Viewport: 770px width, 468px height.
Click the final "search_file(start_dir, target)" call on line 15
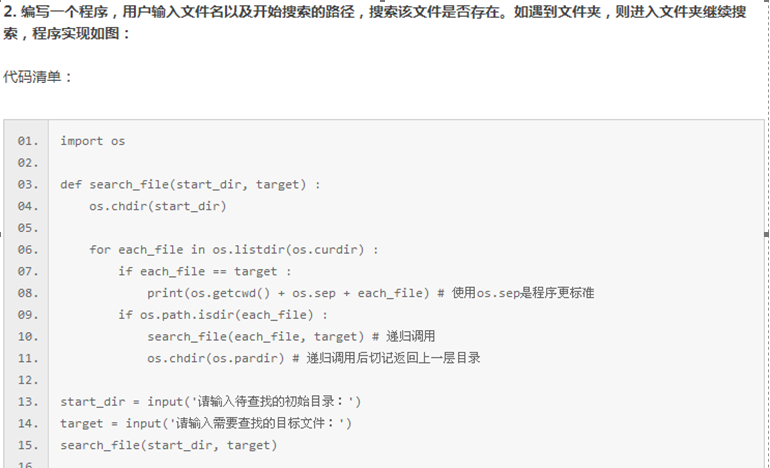pos(168,445)
